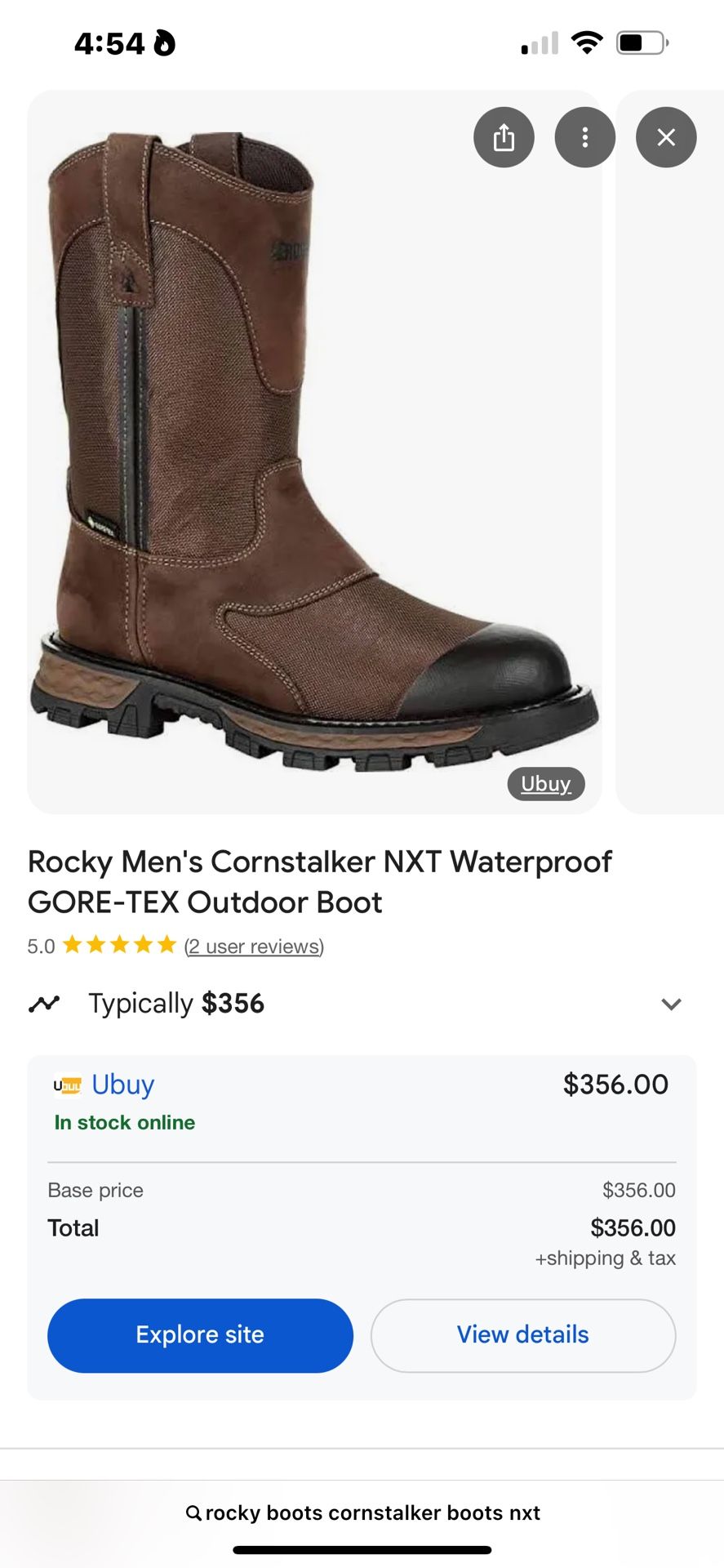This screenshot has height=1568, width=724.
Task: Expand the Typically $356 price chevron
Action: click(x=671, y=1004)
